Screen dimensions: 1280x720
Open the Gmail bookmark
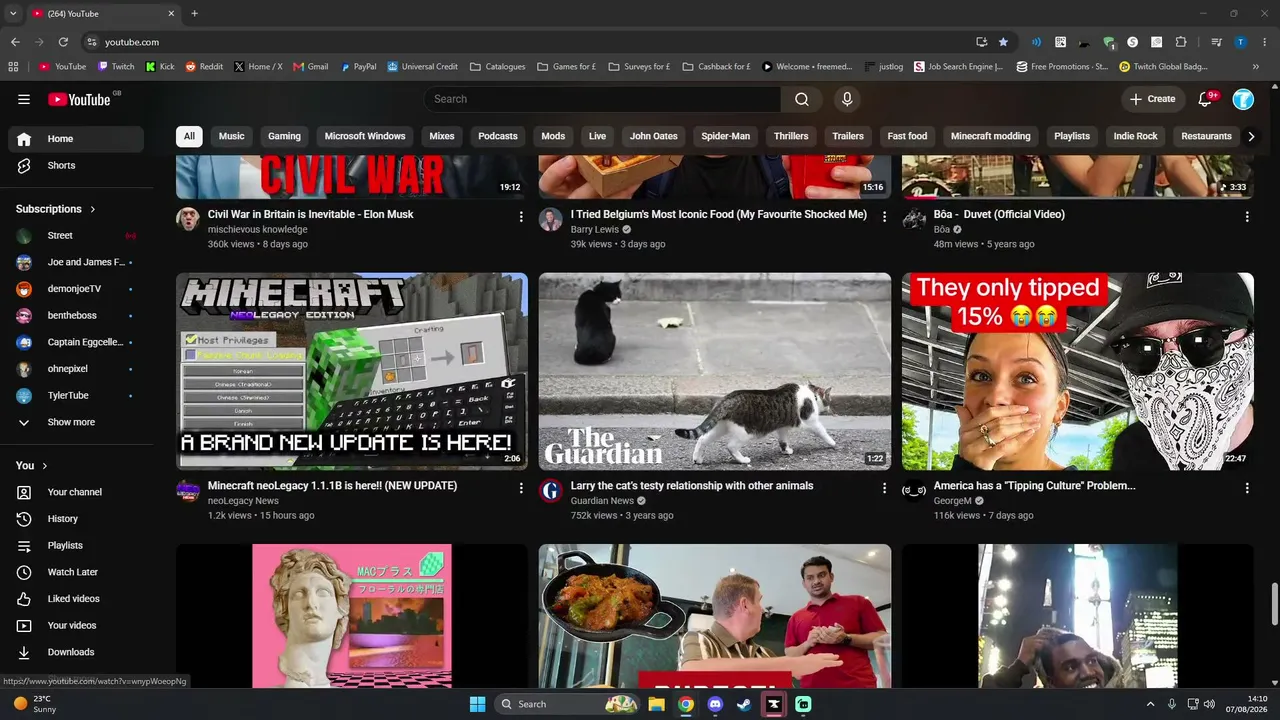[x=310, y=67]
